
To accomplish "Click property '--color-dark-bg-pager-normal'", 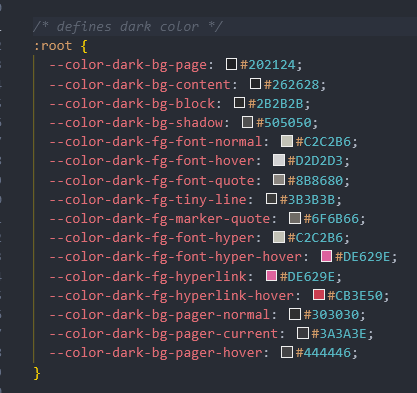I will coord(160,315).
